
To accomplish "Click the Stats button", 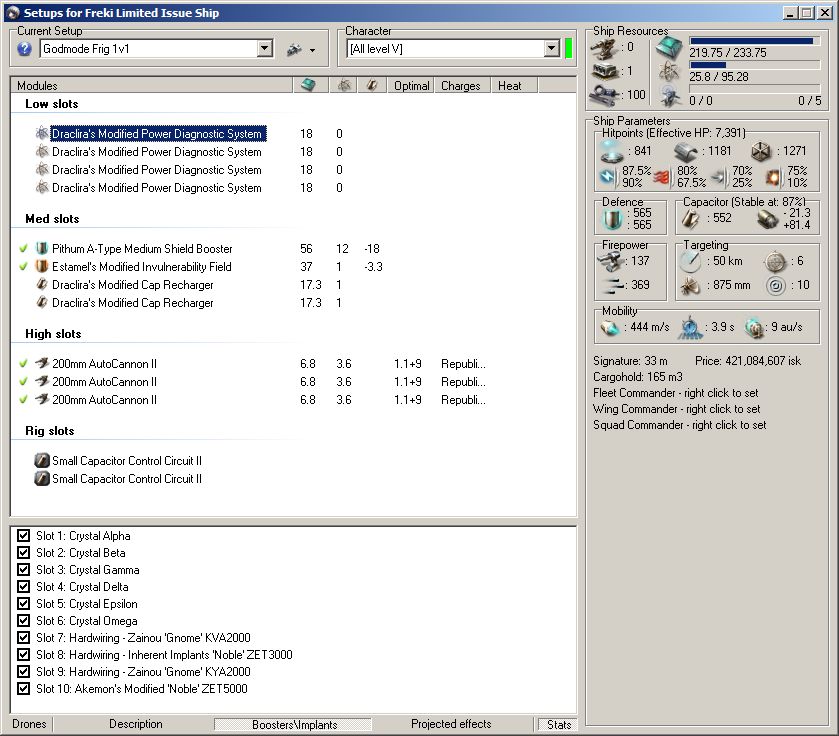I will [559, 724].
